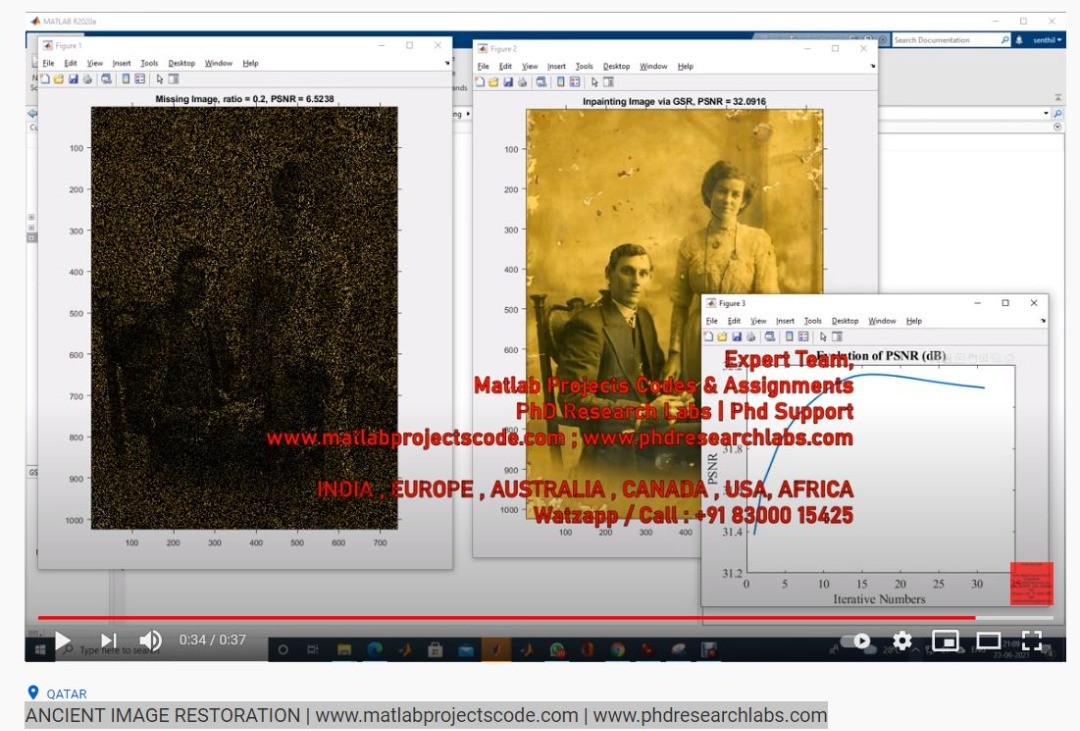
Task: Enter fullscreen video mode
Action: click(x=1032, y=641)
